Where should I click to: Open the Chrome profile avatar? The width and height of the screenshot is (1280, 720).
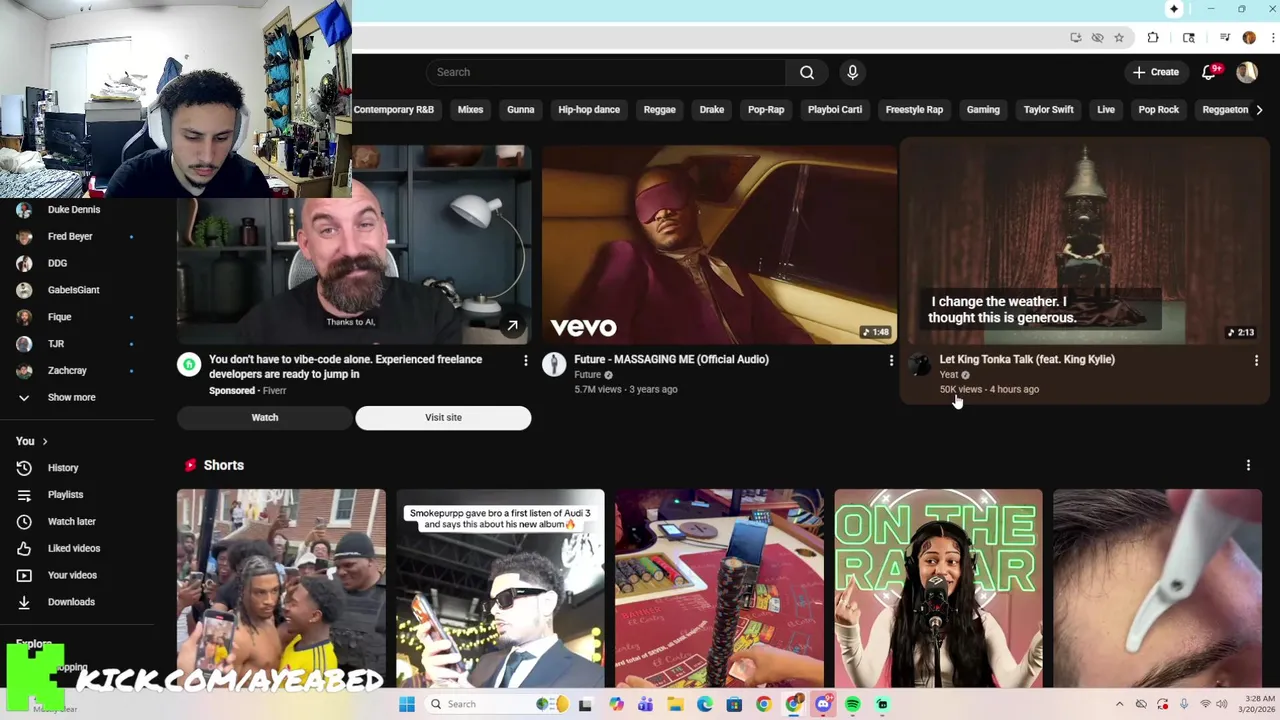click(x=1249, y=38)
